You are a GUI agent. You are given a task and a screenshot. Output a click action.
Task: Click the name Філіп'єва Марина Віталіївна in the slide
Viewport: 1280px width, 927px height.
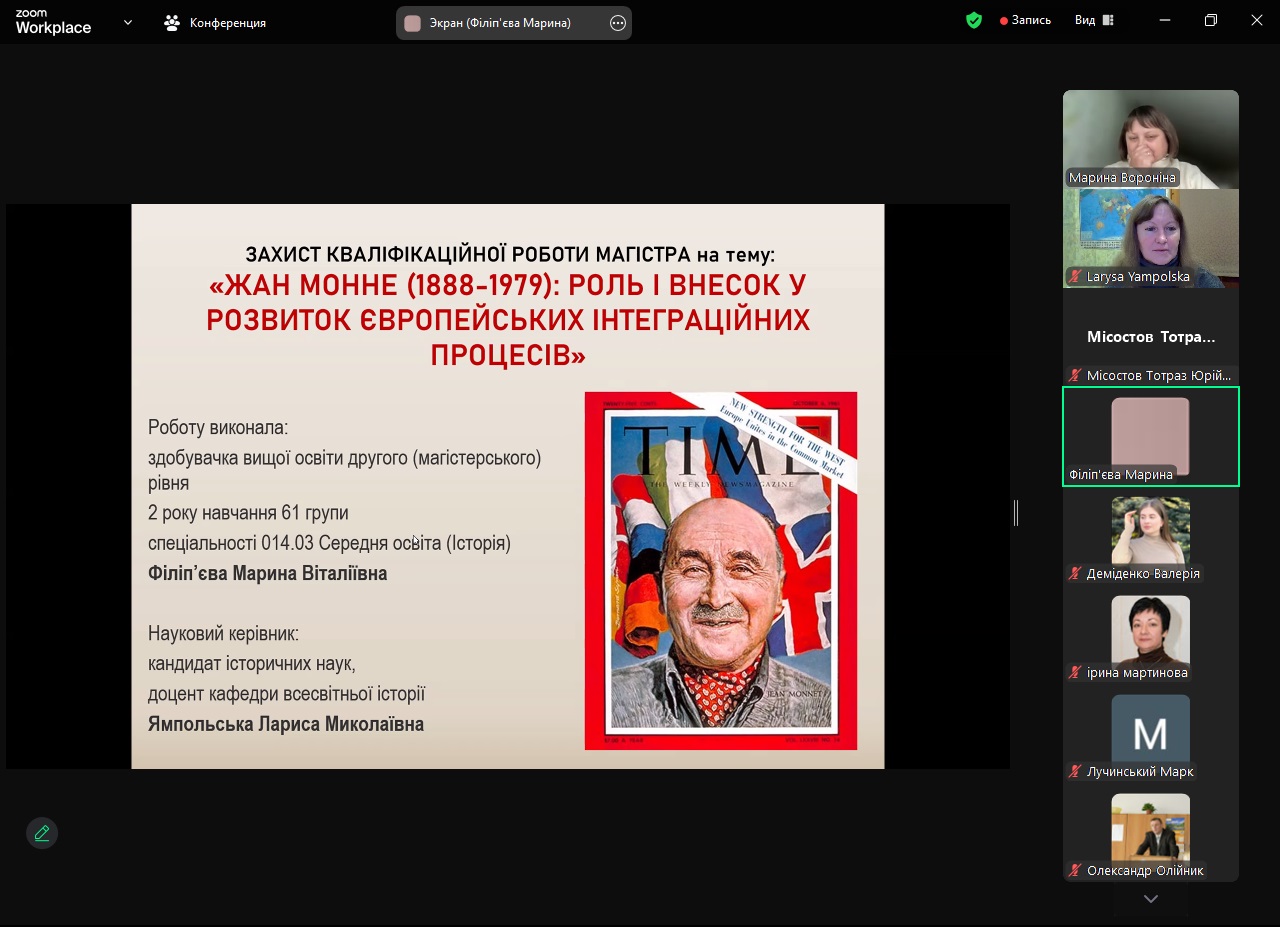pos(267,574)
